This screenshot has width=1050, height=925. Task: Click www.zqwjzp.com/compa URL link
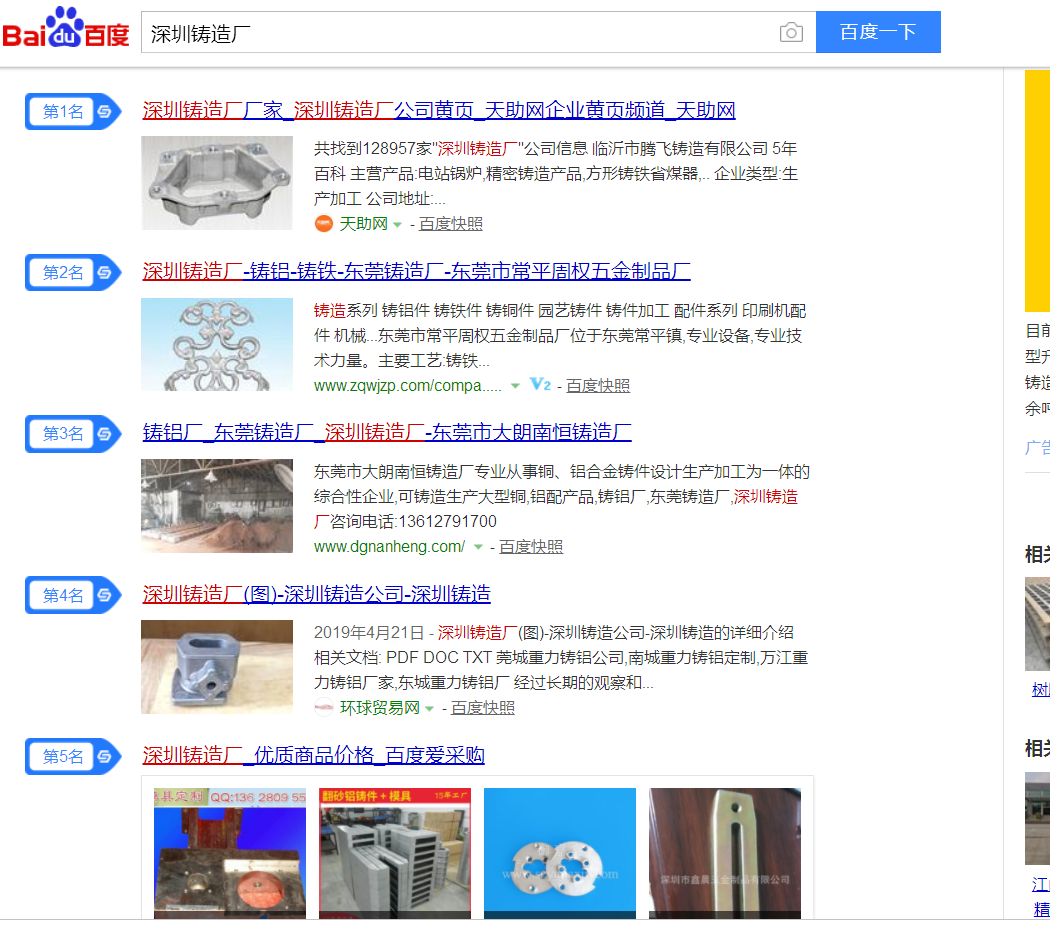click(x=407, y=386)
